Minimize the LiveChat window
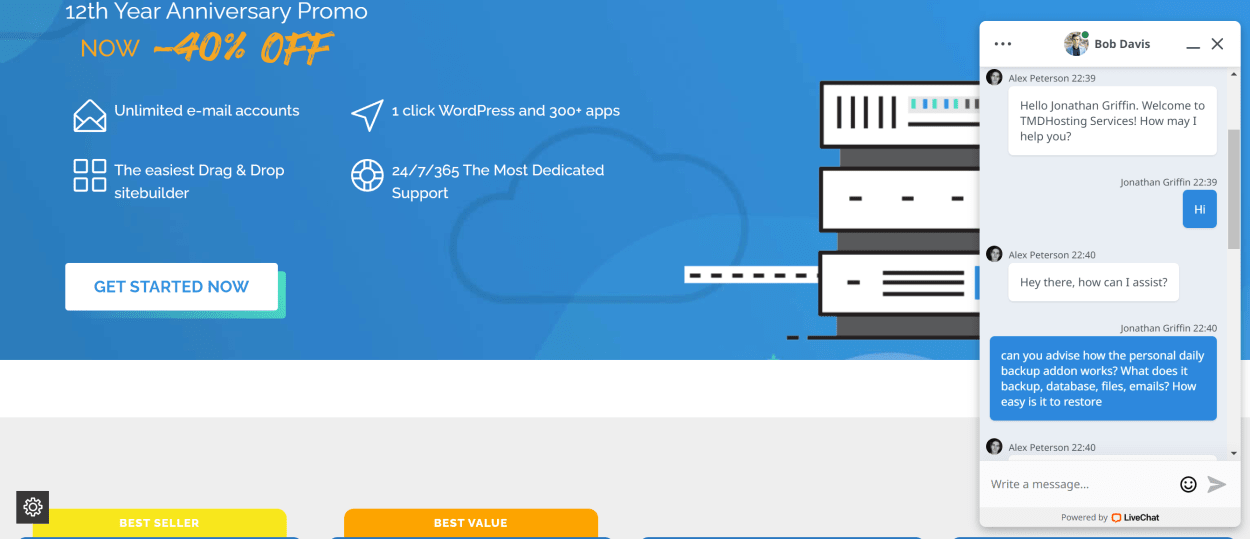Image resolution: width=1250 pixels, height=539 pixels. pyautogui.click(x=1192, y=45)
